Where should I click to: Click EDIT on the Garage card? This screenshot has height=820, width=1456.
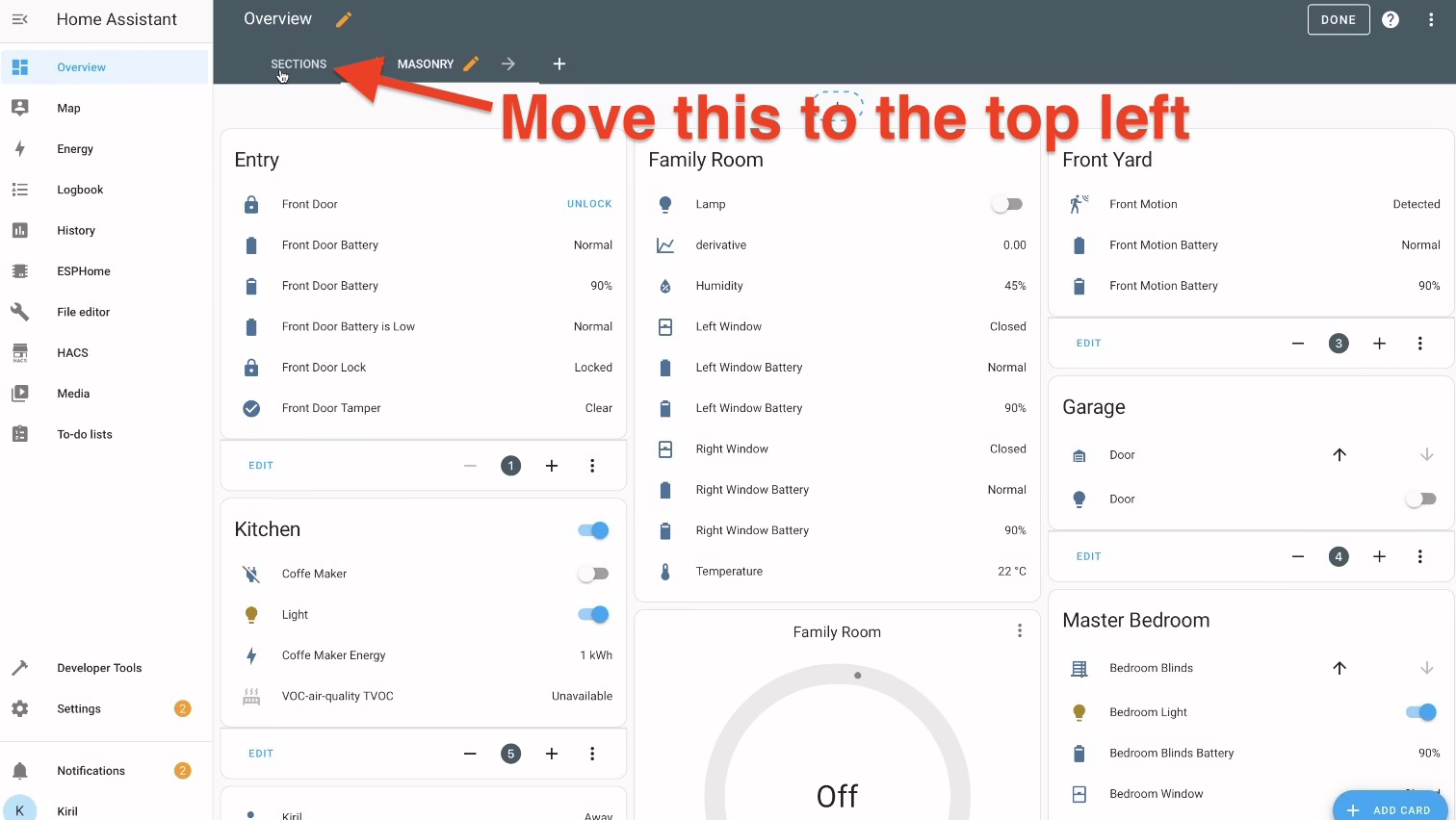[x=1089, y=556]
